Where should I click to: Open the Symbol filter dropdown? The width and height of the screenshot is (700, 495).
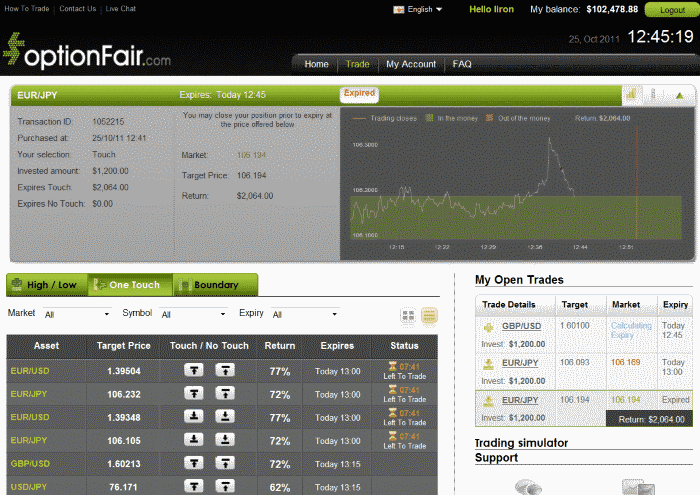[192, 314]
